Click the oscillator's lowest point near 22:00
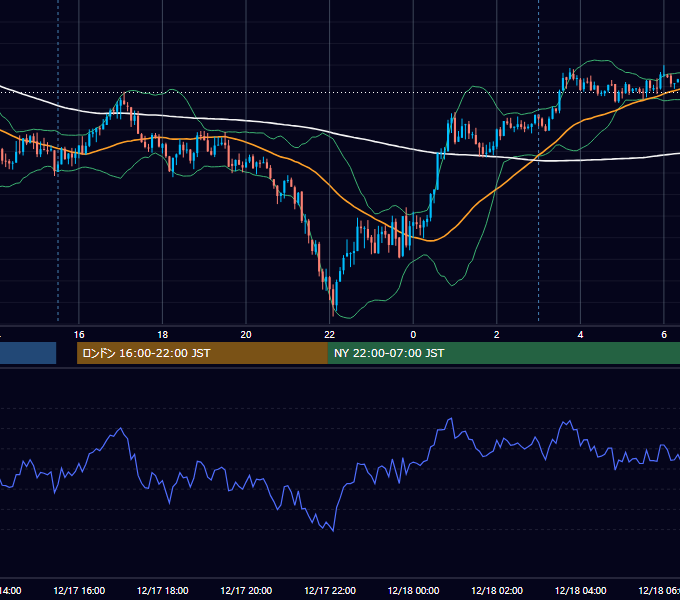This screenshot has height=600, width=680. [x=333, y=531]
